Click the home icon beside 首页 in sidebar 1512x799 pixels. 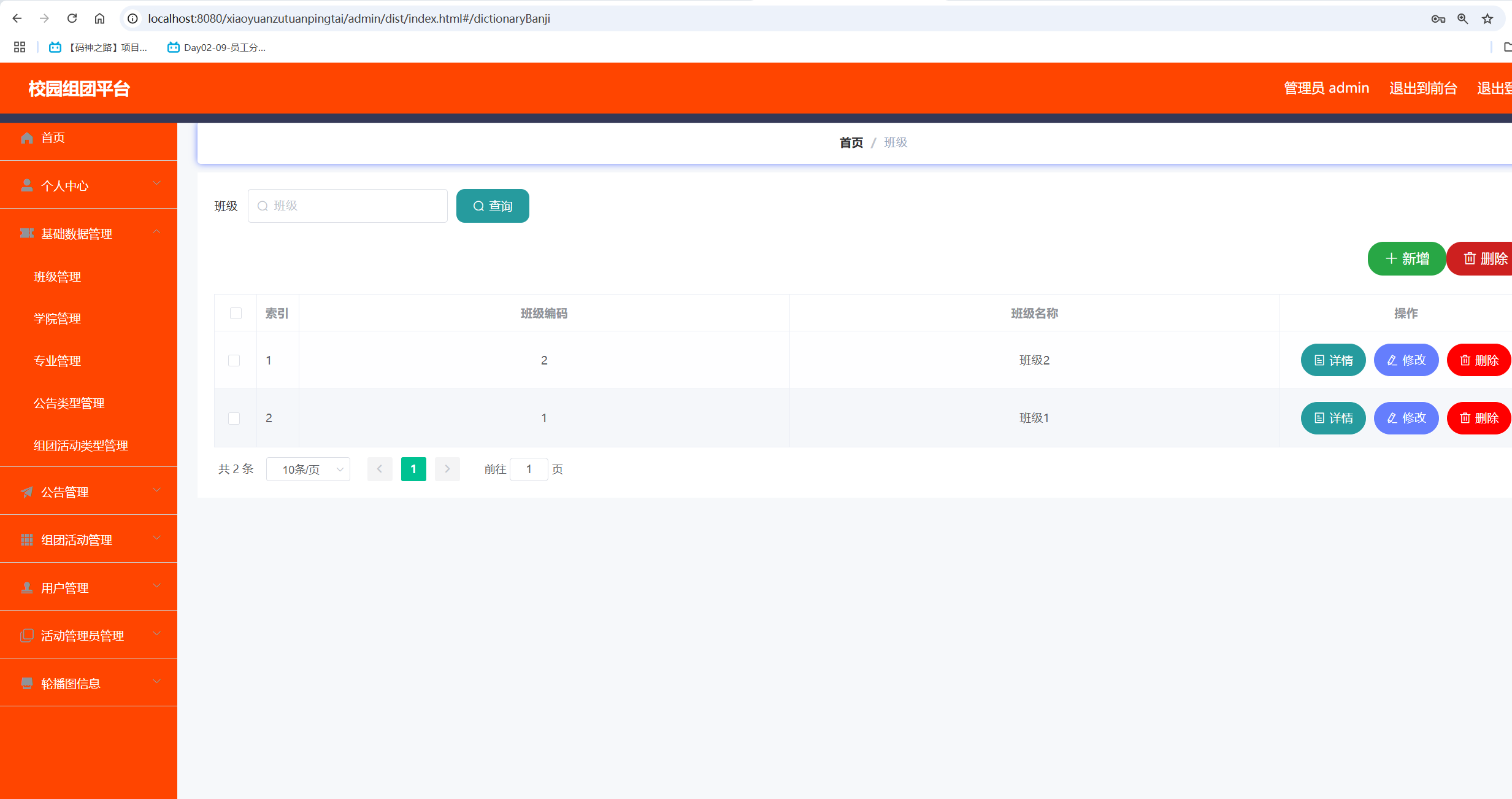[x=27, y=138]
